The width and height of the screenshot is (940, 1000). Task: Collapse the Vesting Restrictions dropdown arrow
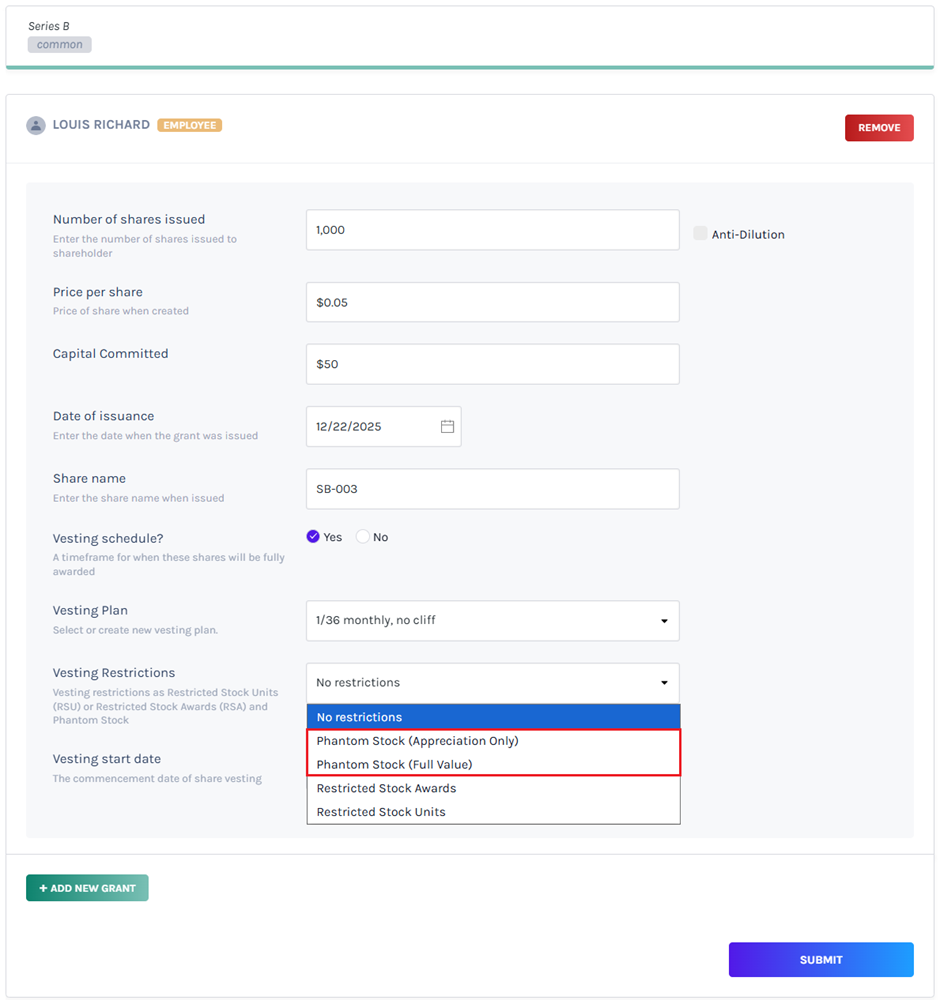(x=663, y=682)
